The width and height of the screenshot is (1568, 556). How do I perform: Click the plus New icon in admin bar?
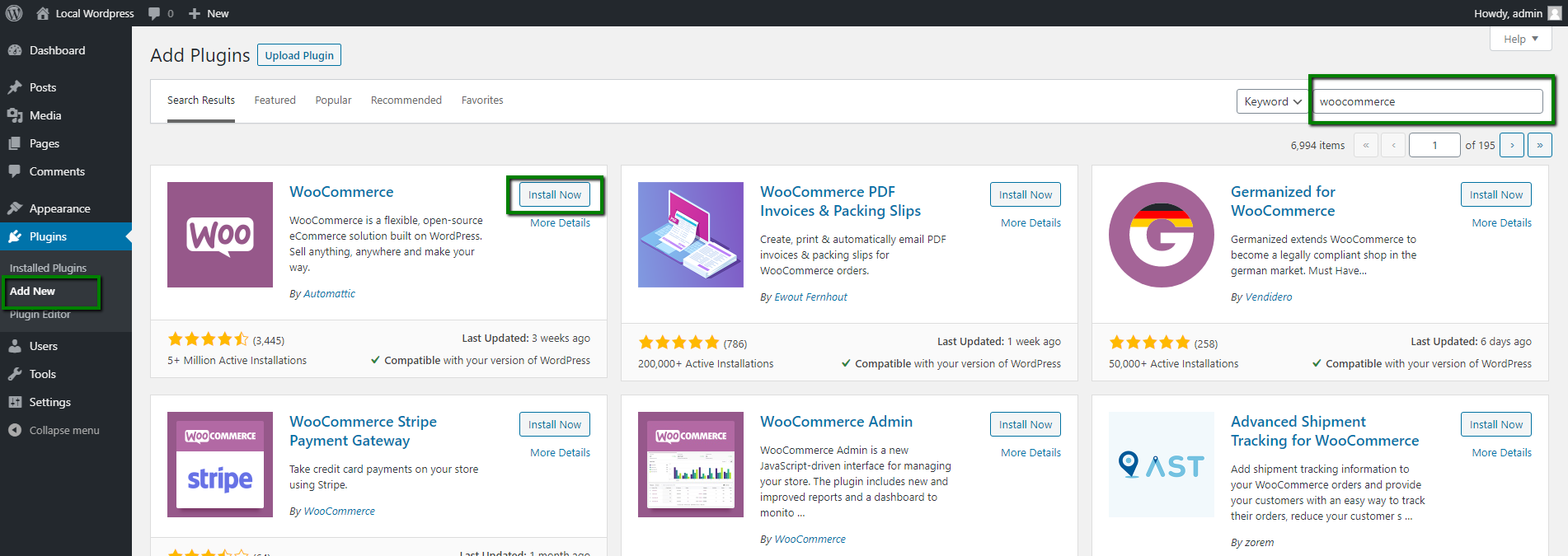click(x=195, y=13)
